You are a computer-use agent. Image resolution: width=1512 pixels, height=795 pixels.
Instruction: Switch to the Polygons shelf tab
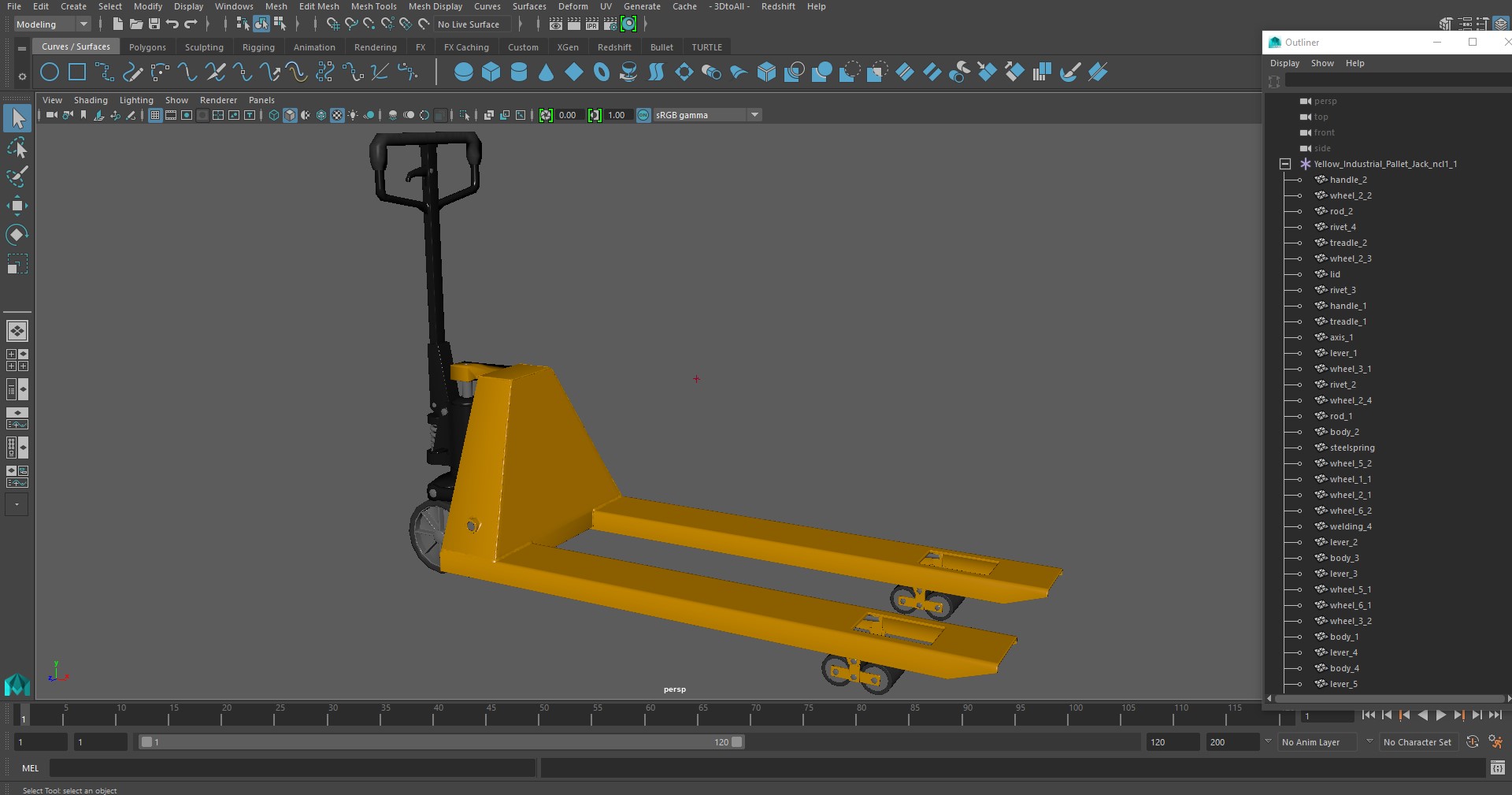point(147,47)
